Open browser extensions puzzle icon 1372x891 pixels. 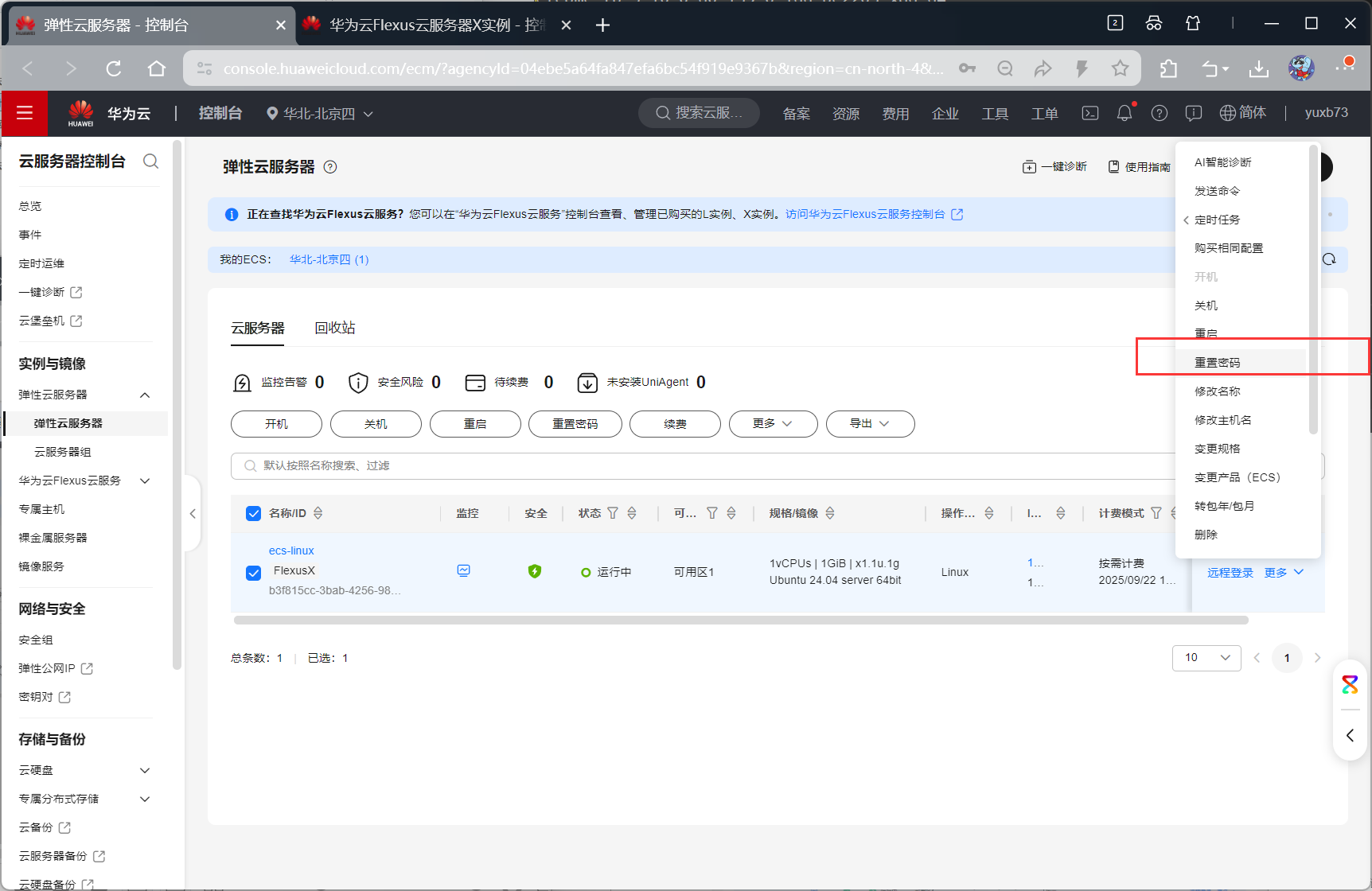pyautogui.click(x=1168, y=68)
